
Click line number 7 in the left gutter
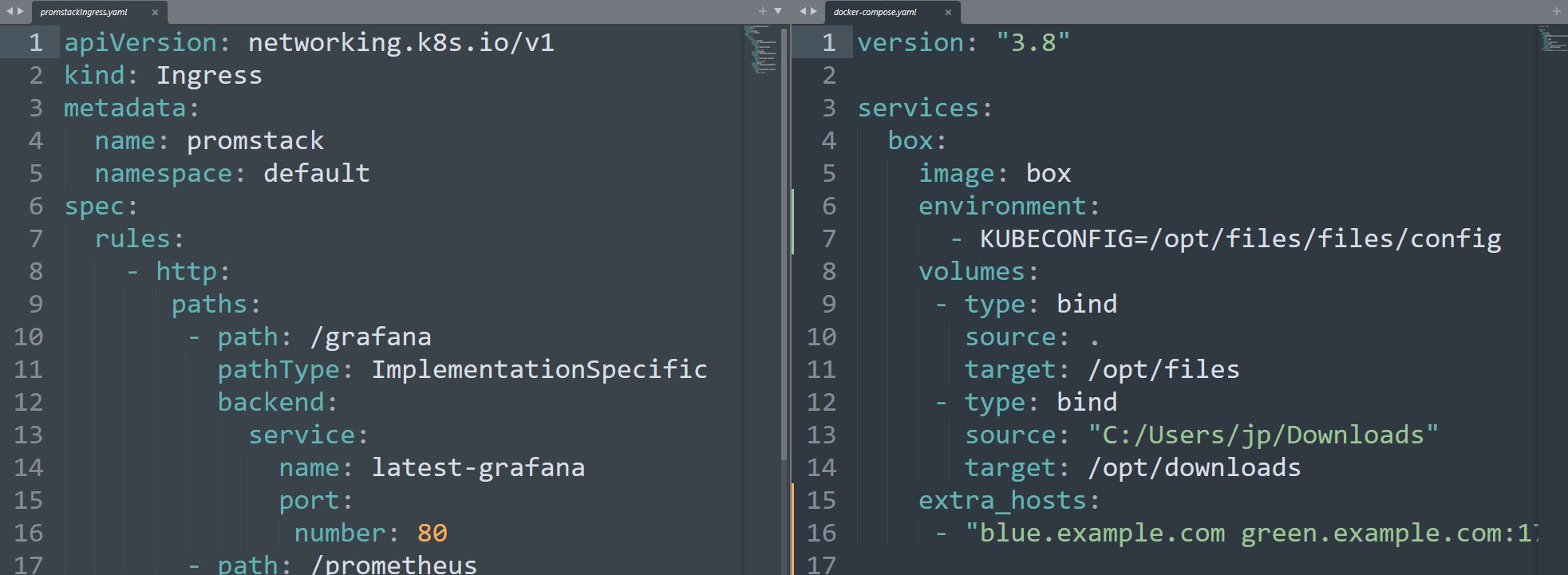point(35,238)
